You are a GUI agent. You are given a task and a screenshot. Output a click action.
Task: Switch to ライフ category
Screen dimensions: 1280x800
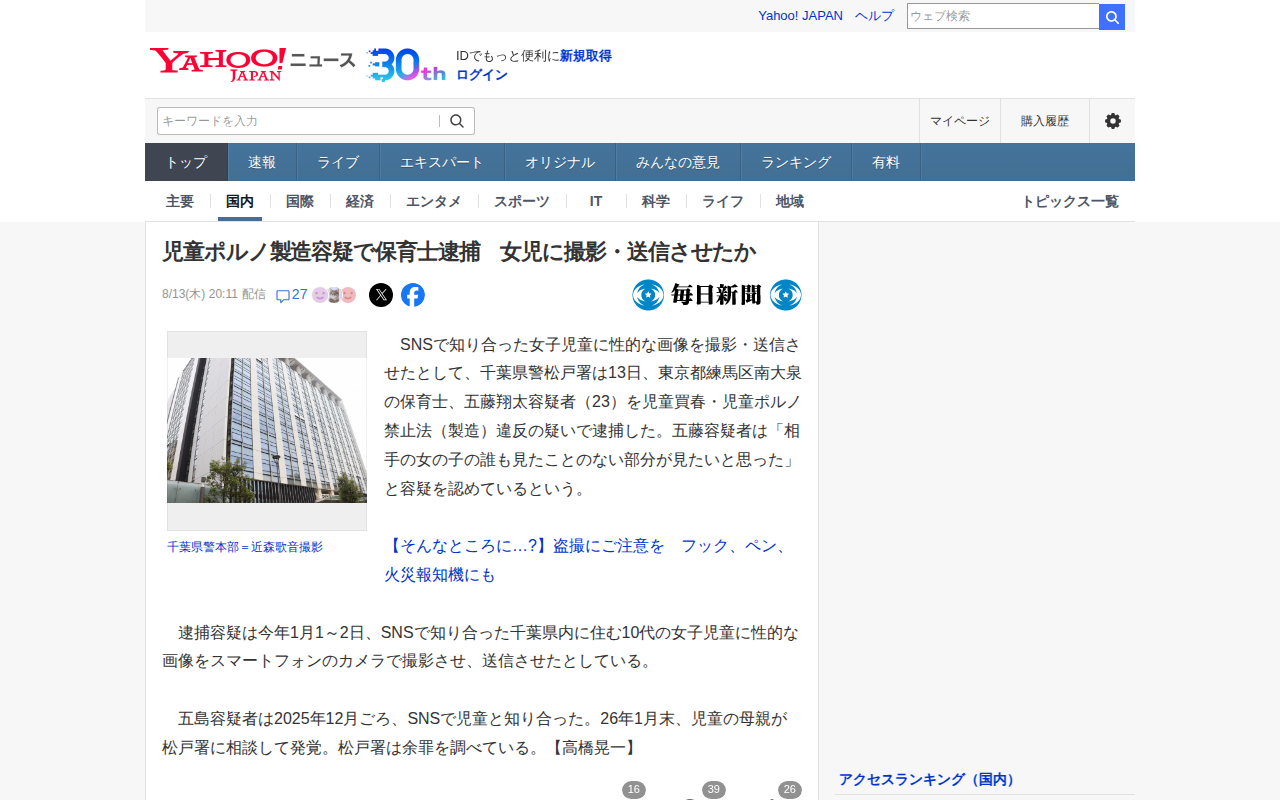[x=723, y=201]
